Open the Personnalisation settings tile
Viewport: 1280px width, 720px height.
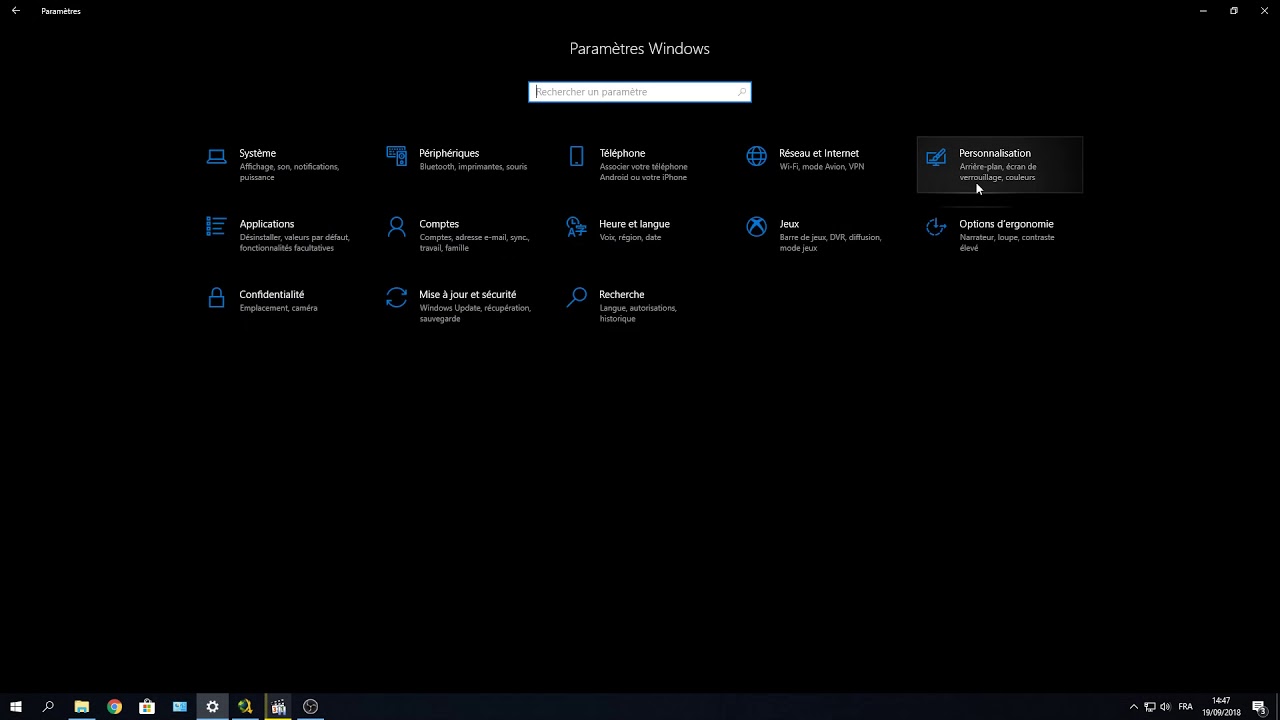[x=1000, y=165]
